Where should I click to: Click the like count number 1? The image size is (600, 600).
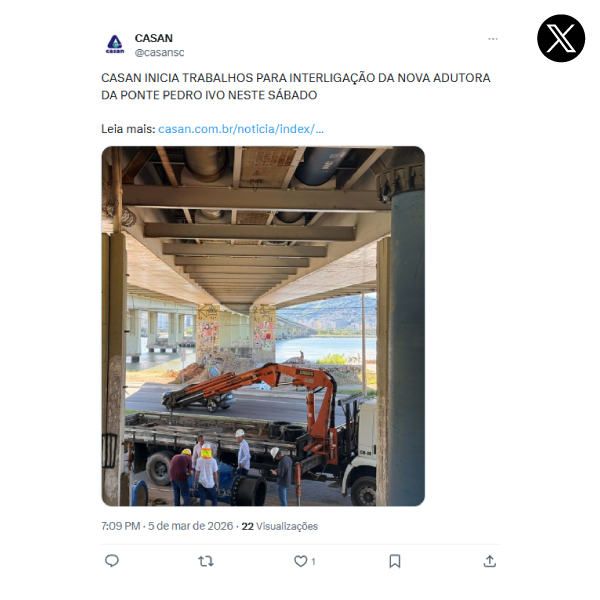point(313,561)
